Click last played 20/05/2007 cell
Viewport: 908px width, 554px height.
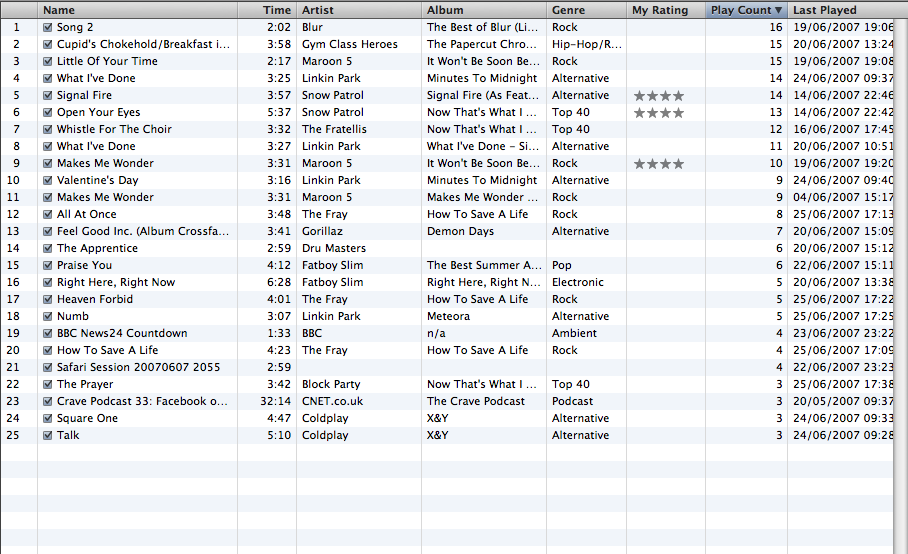(x=843, y=401)
